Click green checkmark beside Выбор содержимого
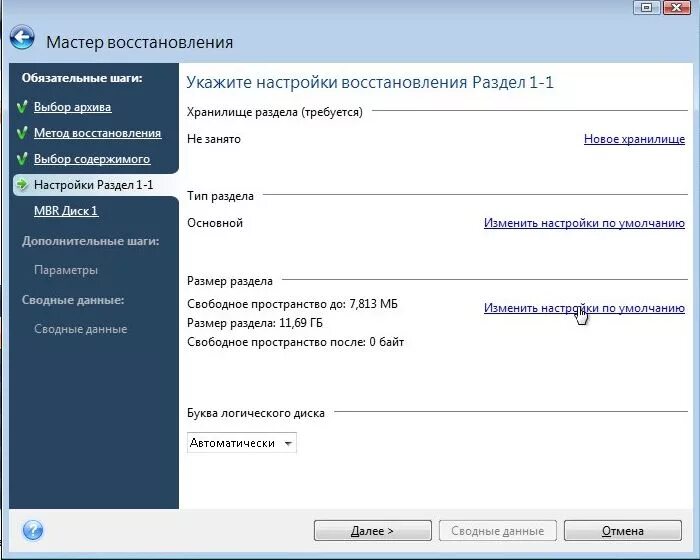 (x=22, y=159)
